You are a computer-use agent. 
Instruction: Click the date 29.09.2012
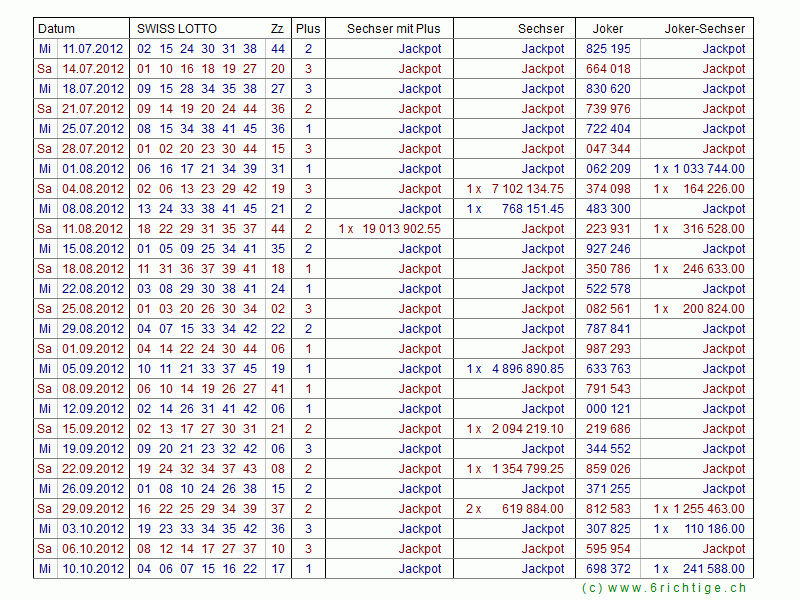pos(93,509)
